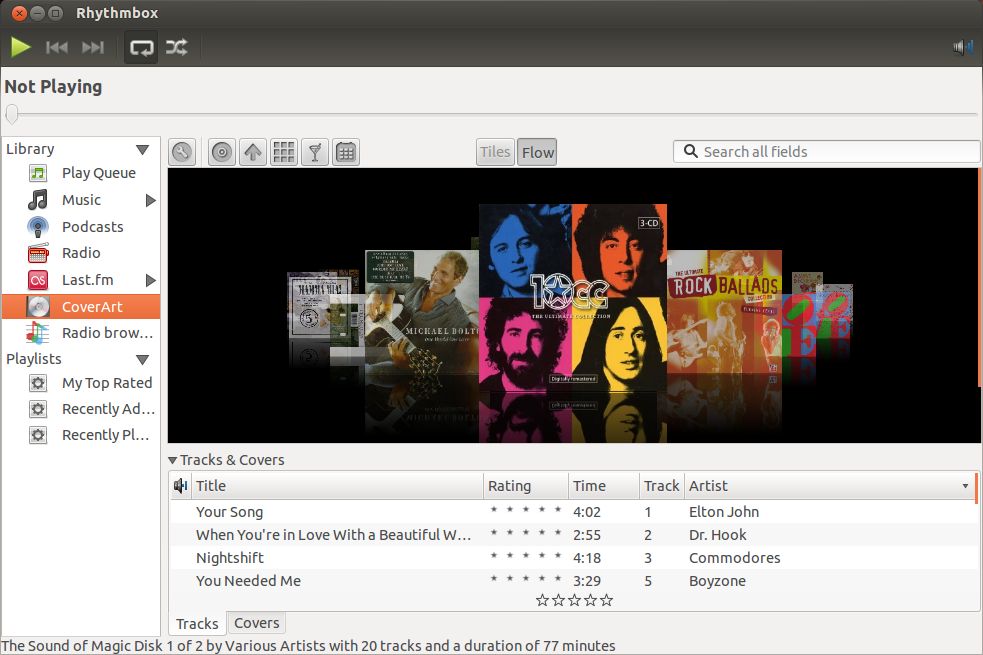Screen dimensions: 983x655
Task: Open the Podcasts icon in sidebar
Action: pos(38,227)
